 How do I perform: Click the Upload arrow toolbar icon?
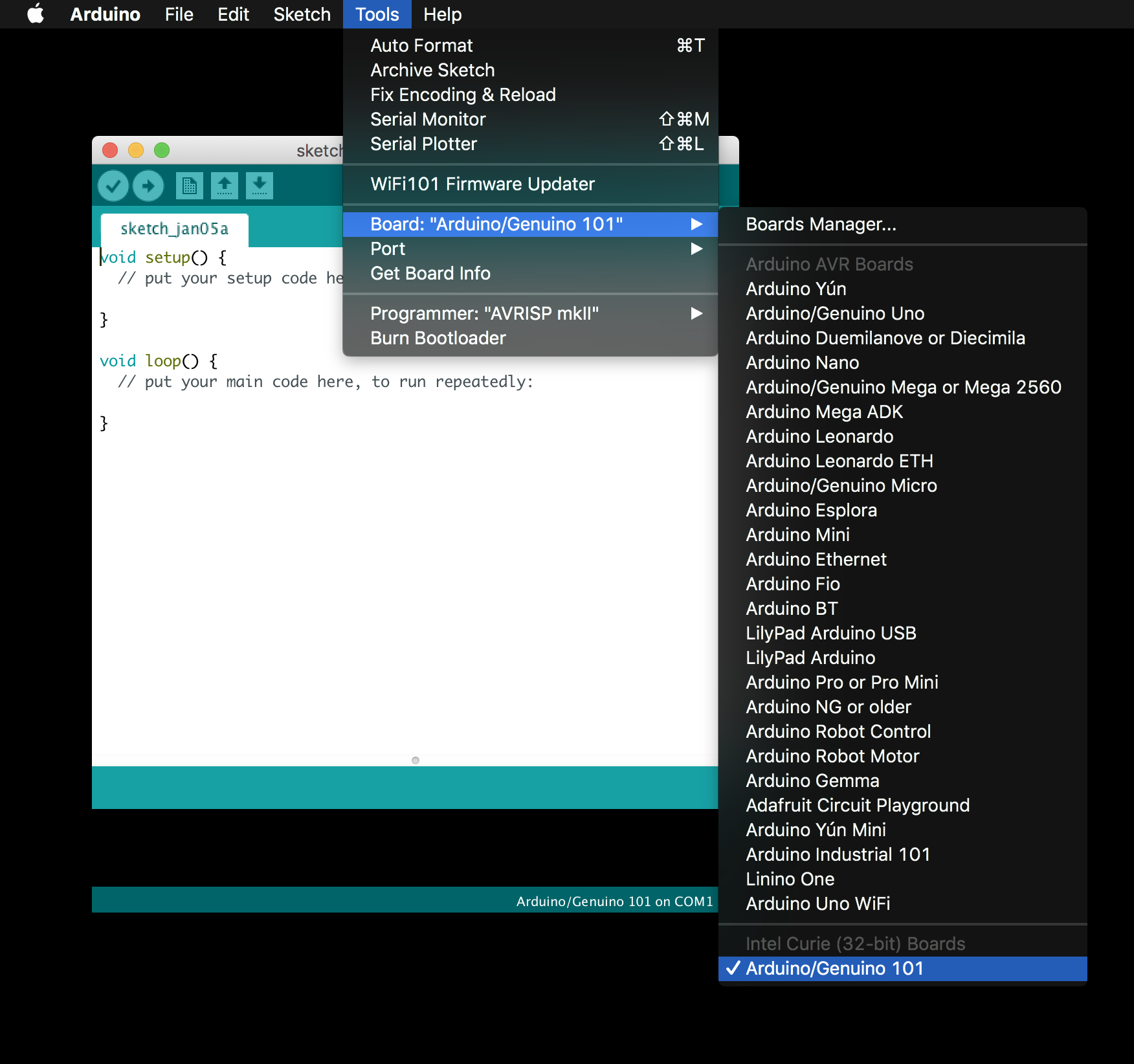(148, 186)
